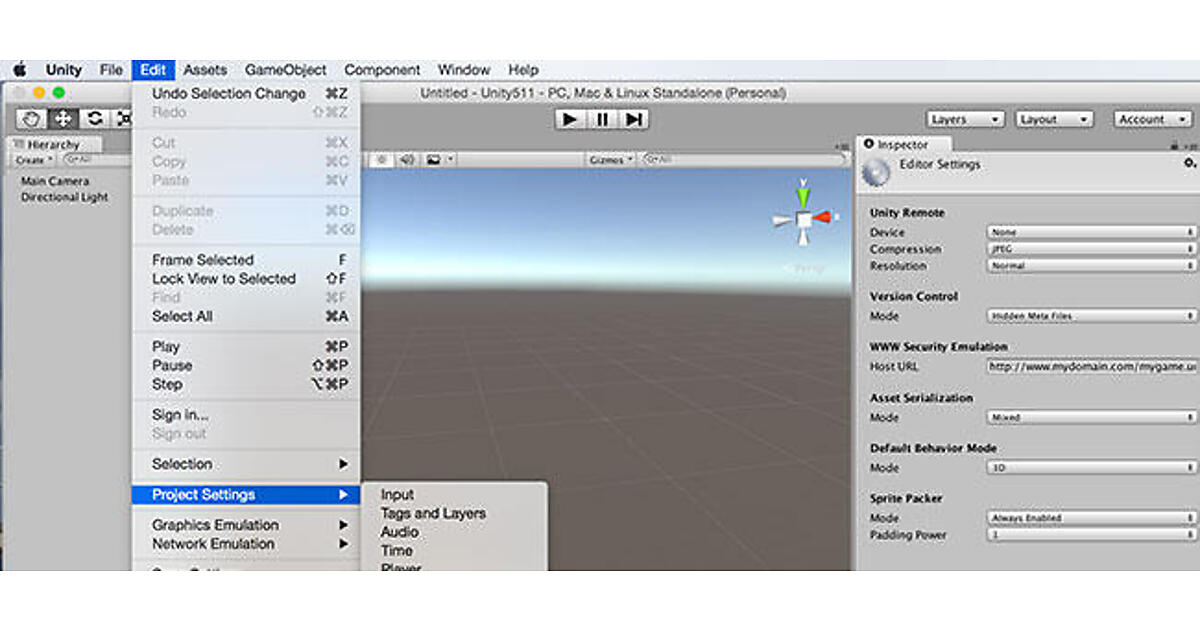
Task: Select Undo Selection Change menu item
Action: click(229, 93)
